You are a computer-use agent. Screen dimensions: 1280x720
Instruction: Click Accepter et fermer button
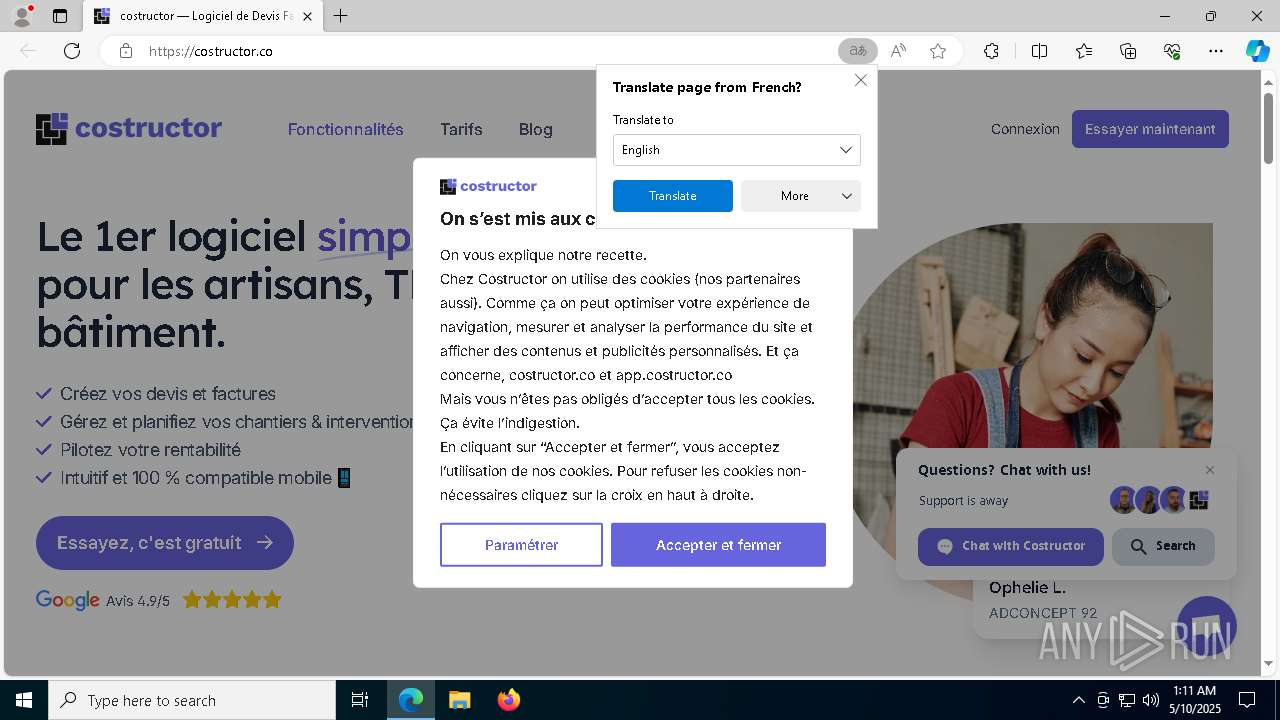718,545
